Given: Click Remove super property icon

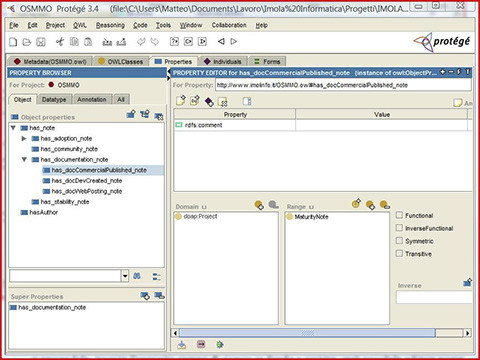Looking at the screenshot, I should tap(159, 295).
